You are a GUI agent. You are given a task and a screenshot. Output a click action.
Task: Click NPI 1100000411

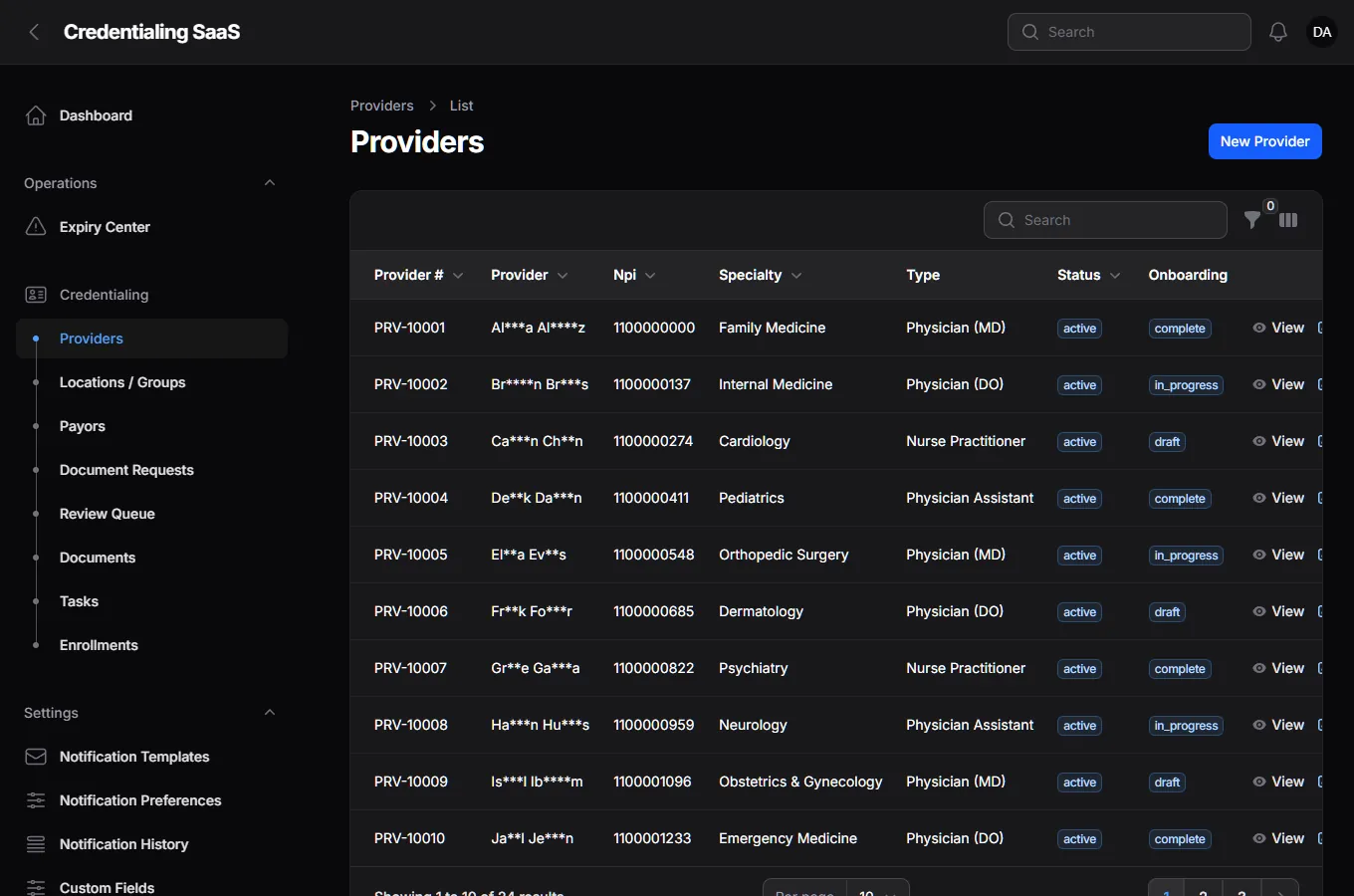pyautogui.click(x=651, y=498)
